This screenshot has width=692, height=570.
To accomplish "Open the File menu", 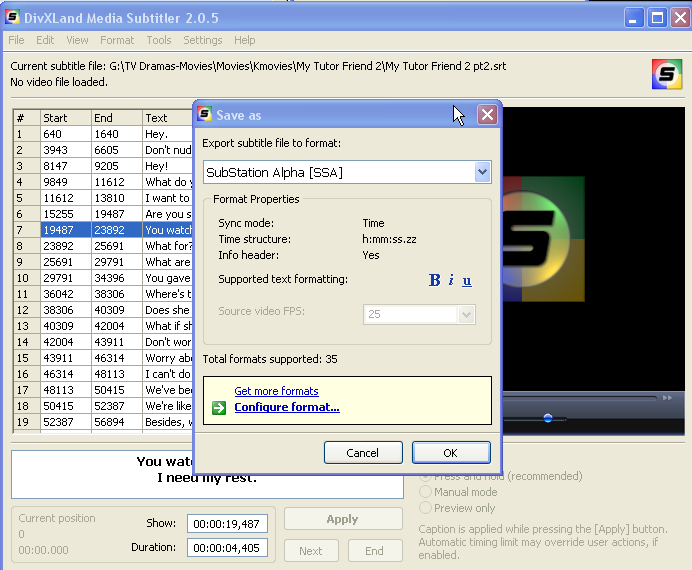I will pos(16,40).
